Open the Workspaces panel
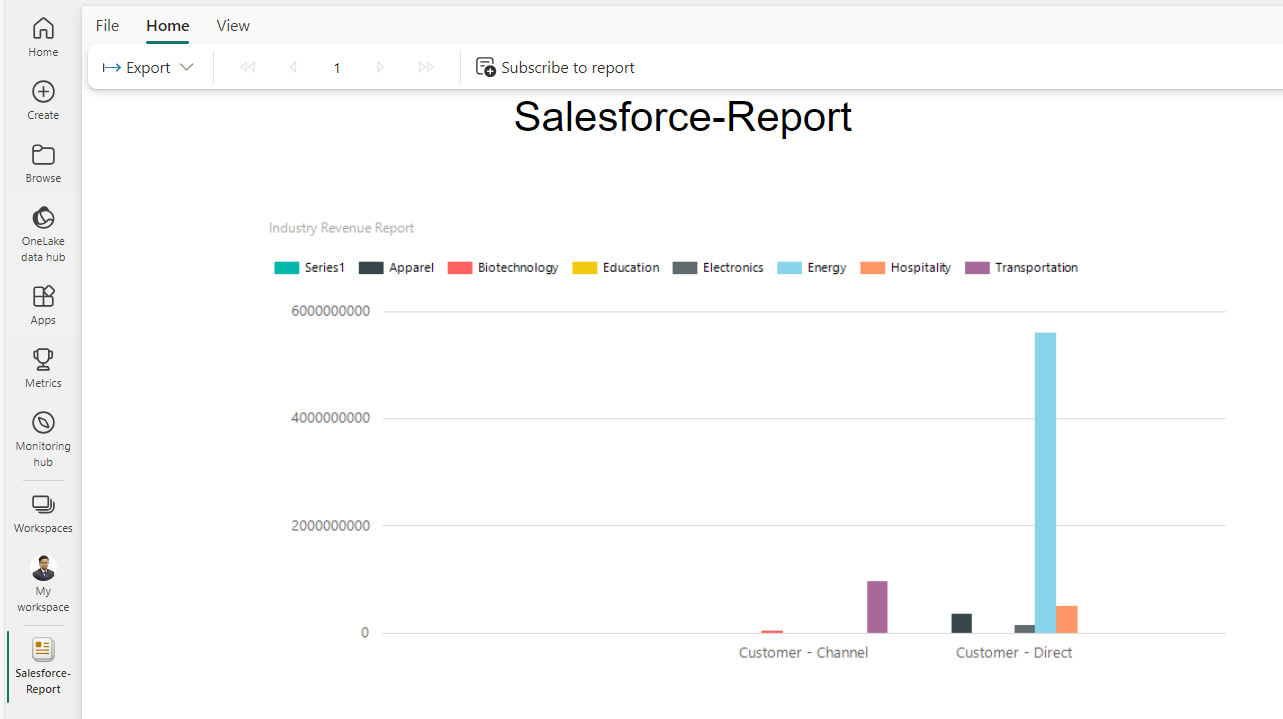This screenshot has height=719, width=1283. (x=43, y=513)
